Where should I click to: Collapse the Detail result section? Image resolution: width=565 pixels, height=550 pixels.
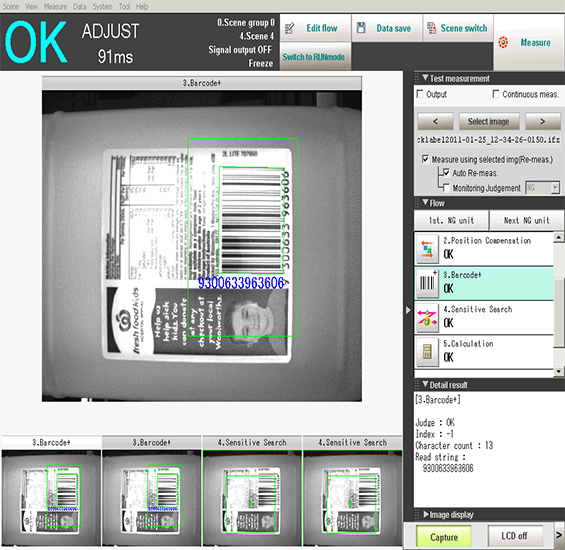point(426,384)
